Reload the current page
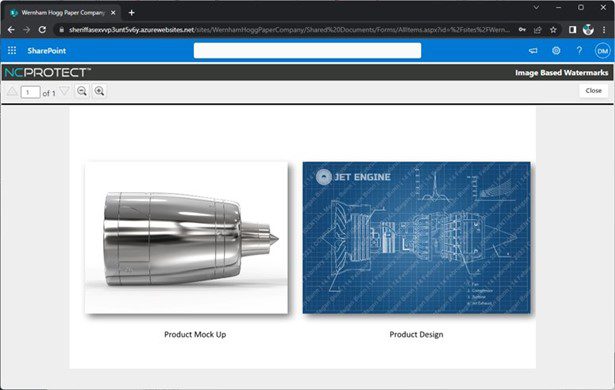 click(42, 30)
